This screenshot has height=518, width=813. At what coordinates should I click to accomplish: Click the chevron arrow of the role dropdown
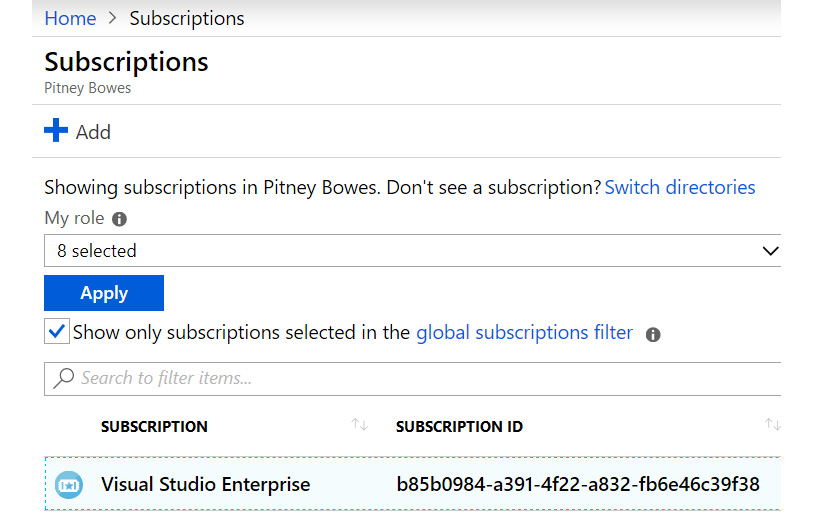coord(770,251)
